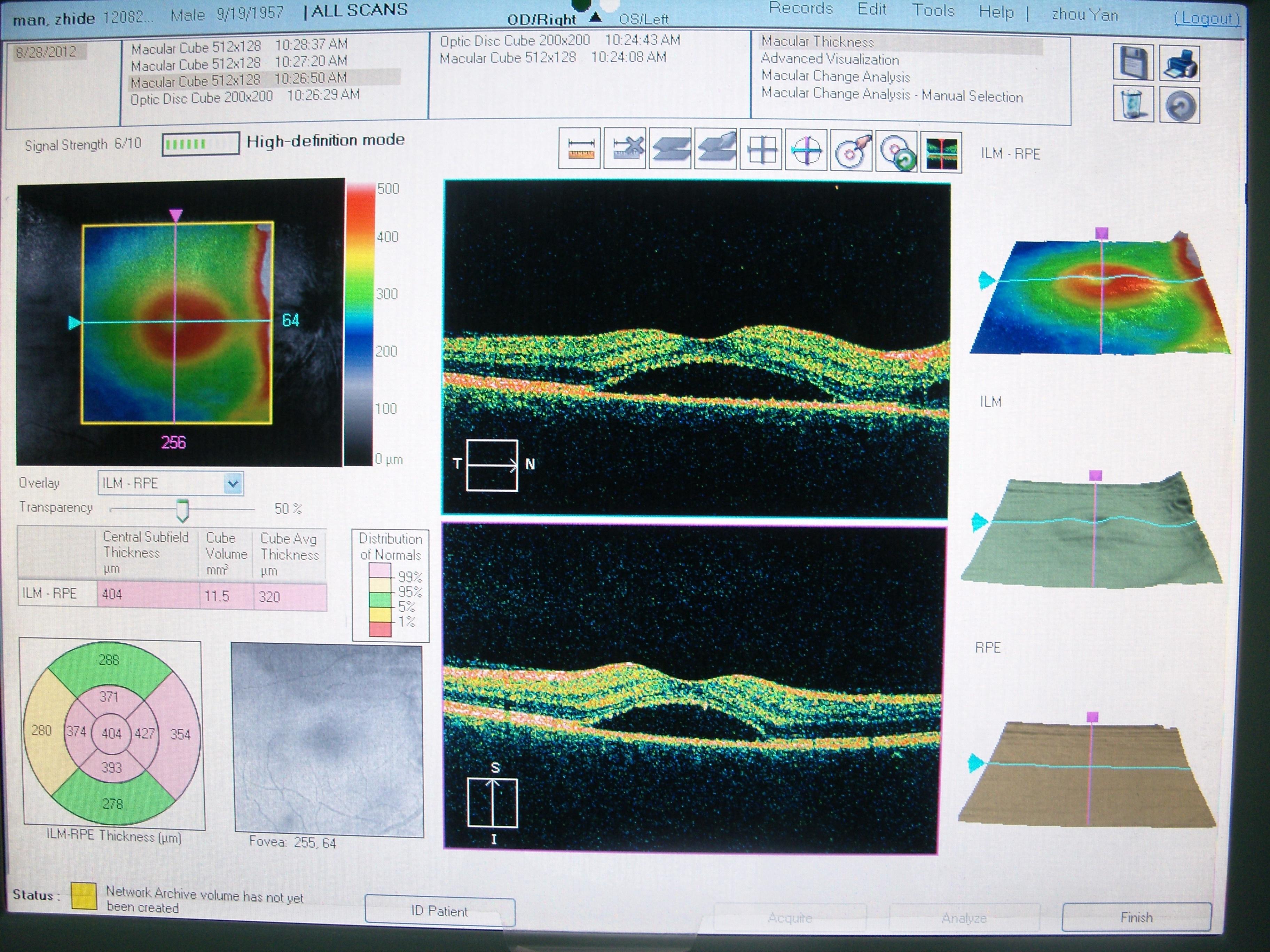Click the Cube Volume 11.5 table cell
This screenshot has width=1270, height=952.
pyautogui.click(x=226, y=596)
